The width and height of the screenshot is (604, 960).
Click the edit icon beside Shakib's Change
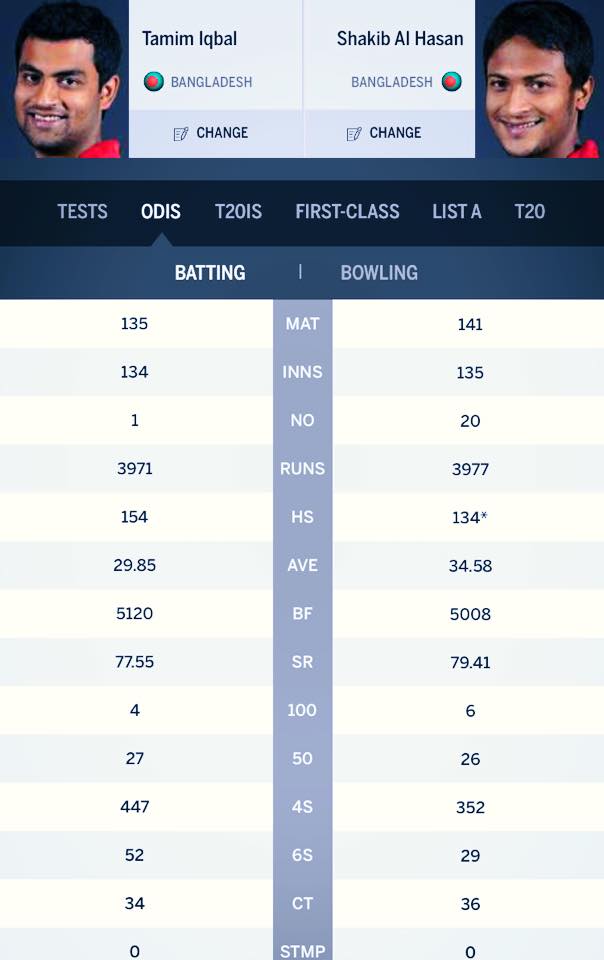pyautogui.click(x=354, y=133)
